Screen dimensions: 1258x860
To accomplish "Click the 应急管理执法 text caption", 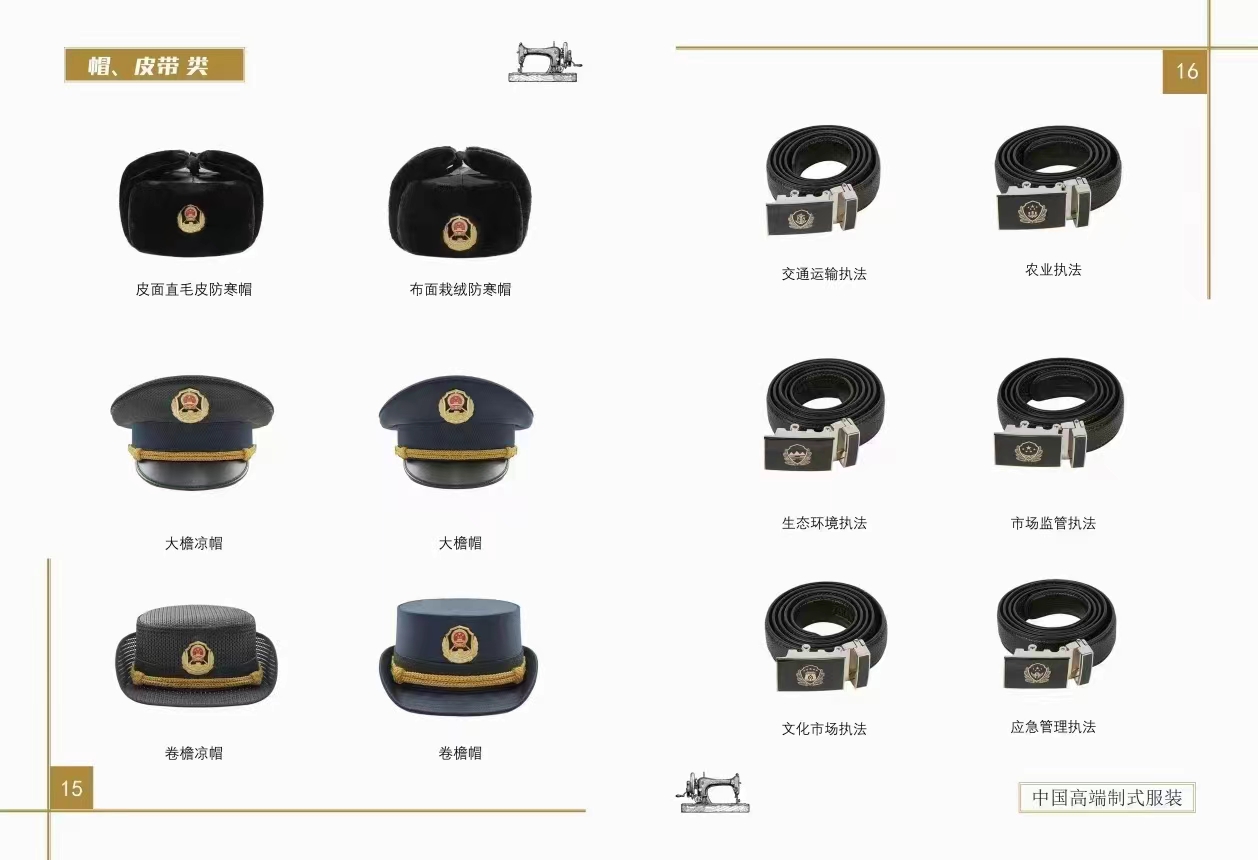I will pyautogui.click(x=1053, y=727).
